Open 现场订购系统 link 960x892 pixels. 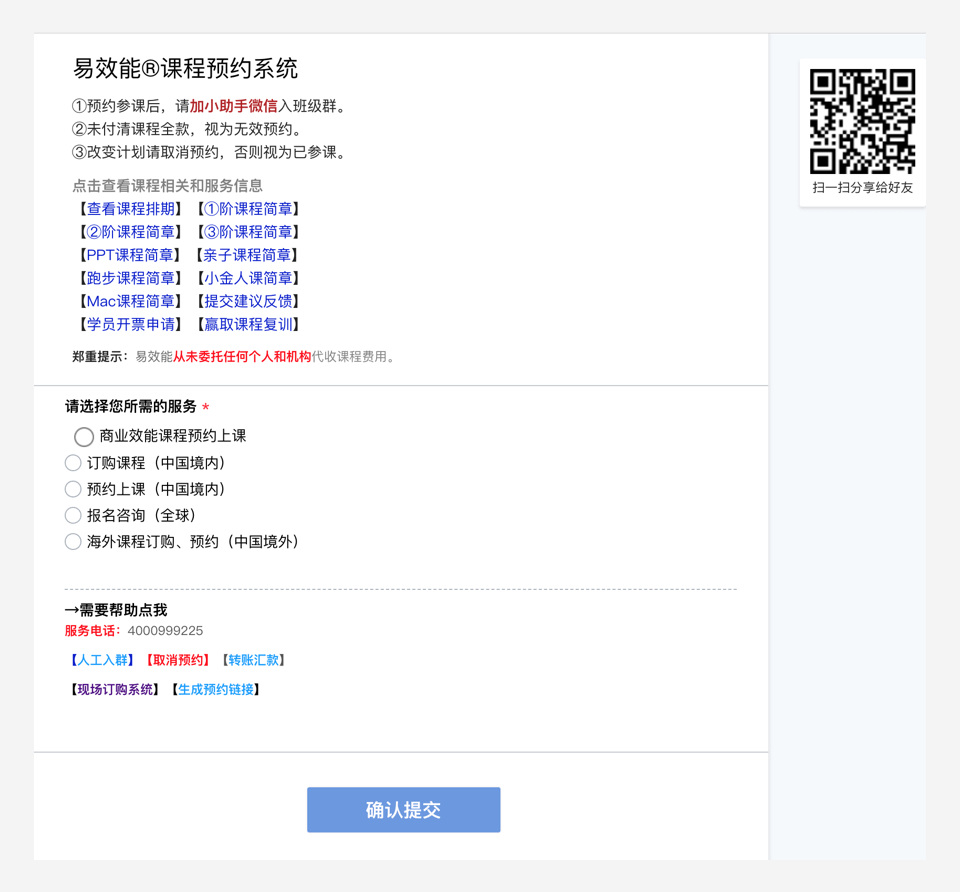click(114, 689)
